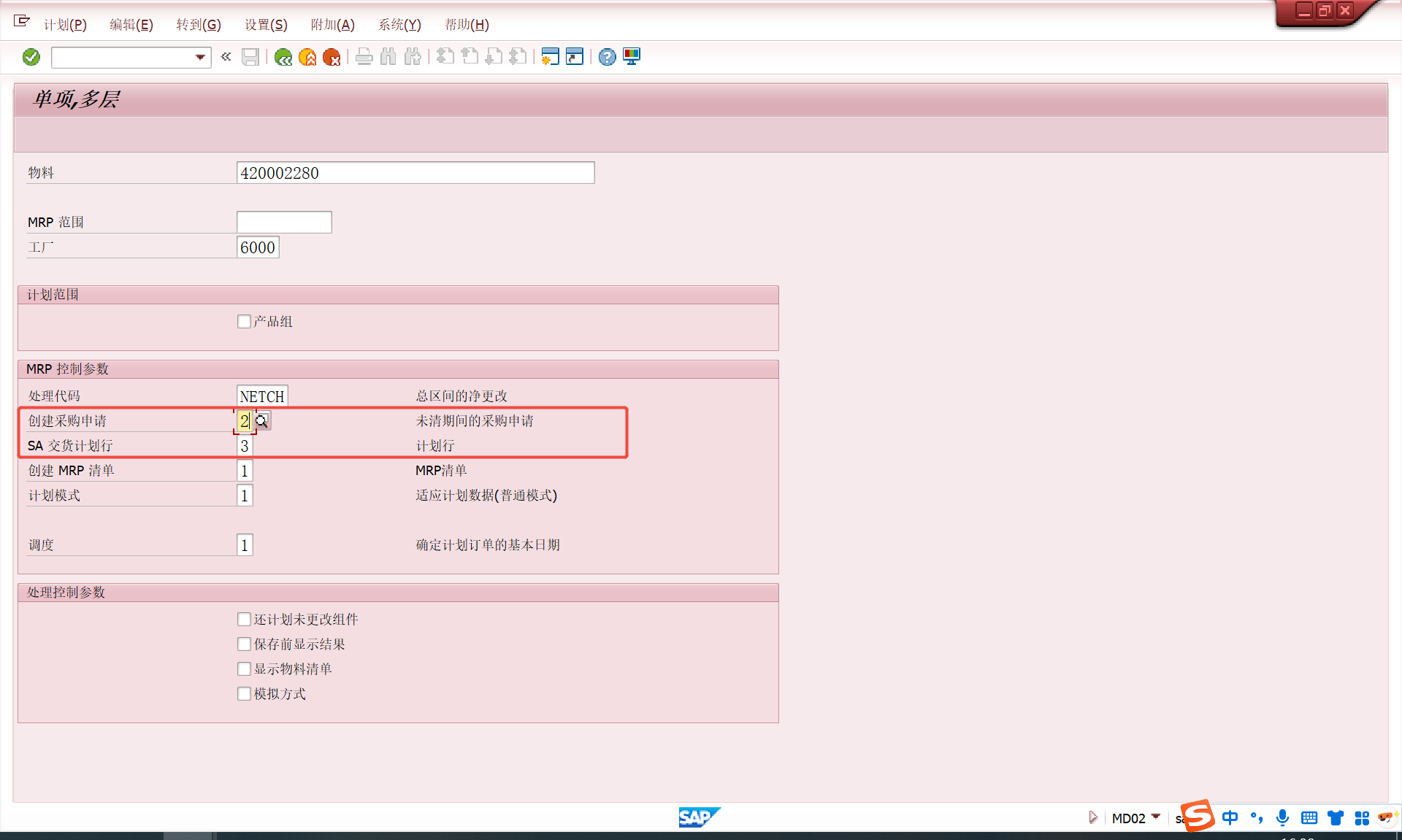Click the Back (green arrow) toolbar icon
This screenshot has height=840, width=1402.
pyautogui.click(x=283, y=57)
